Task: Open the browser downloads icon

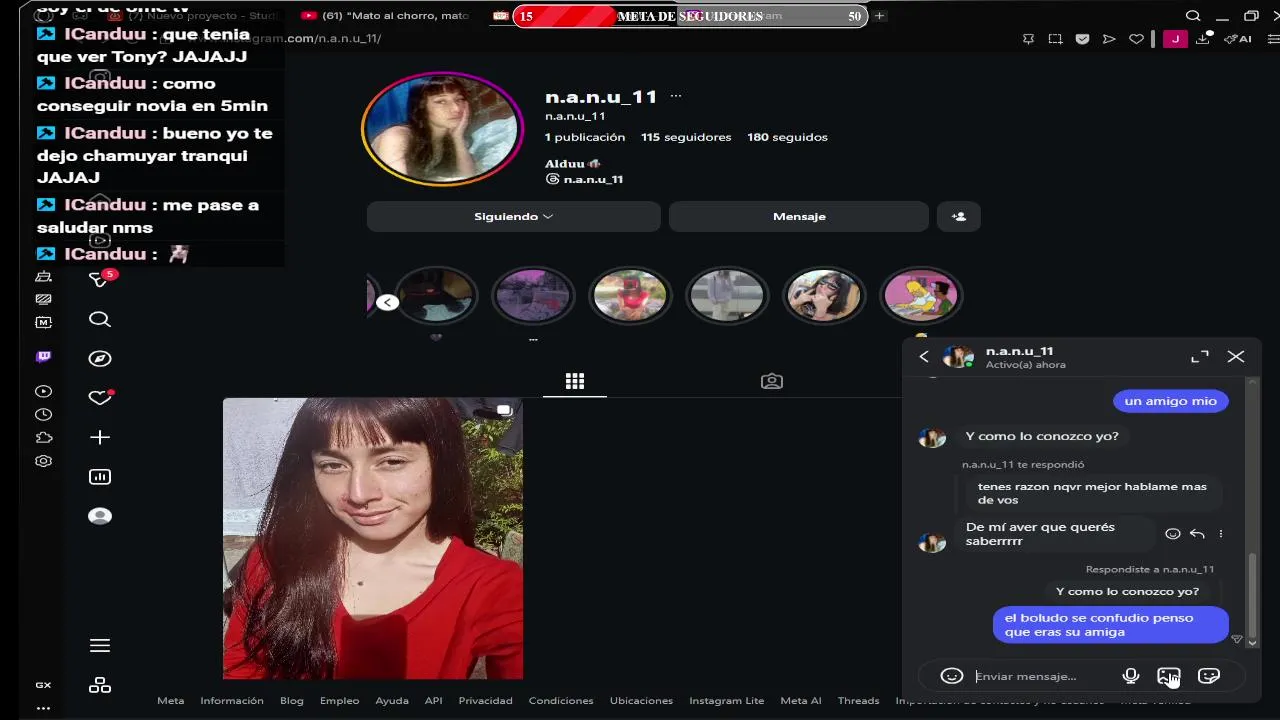Action: click(x=1205, y=39)
